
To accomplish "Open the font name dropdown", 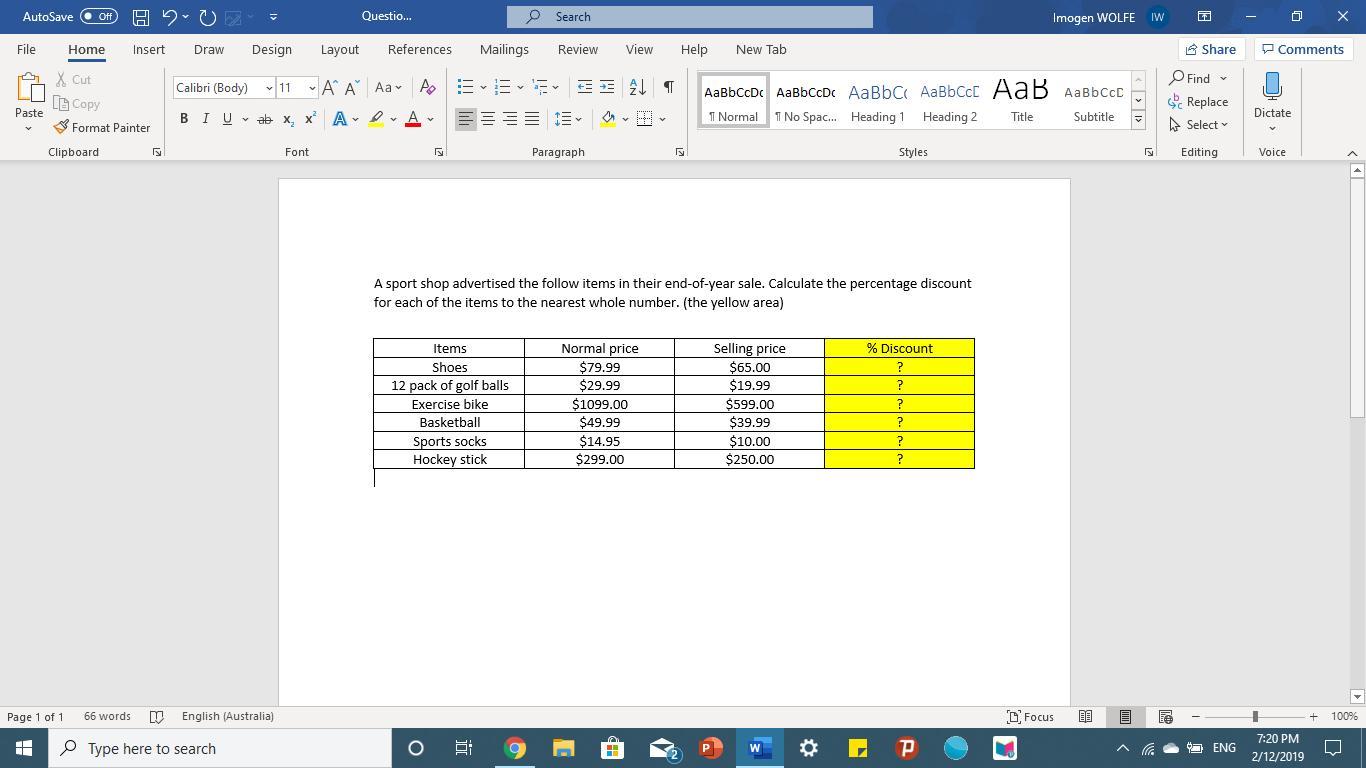I will 269,88.
